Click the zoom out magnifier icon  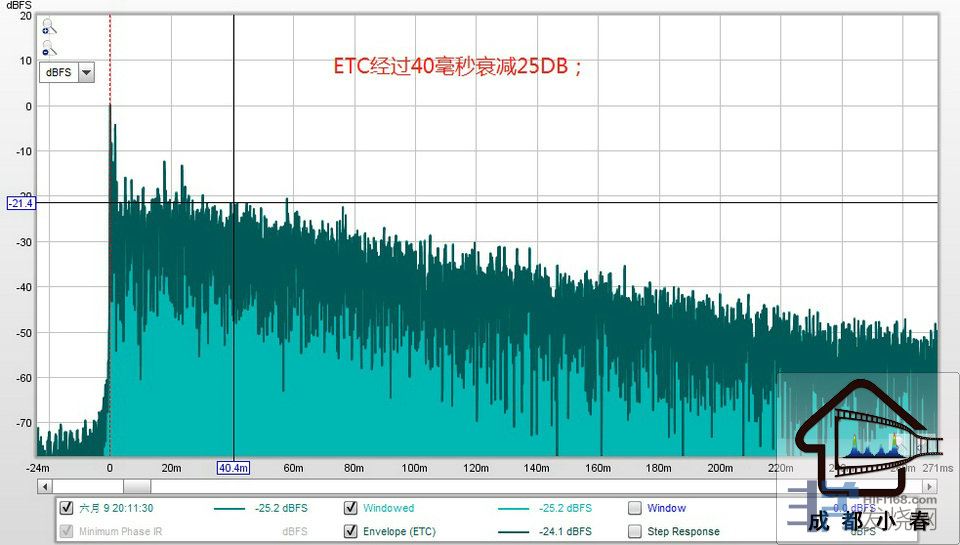pyautogui.click(x=48, y=49)
